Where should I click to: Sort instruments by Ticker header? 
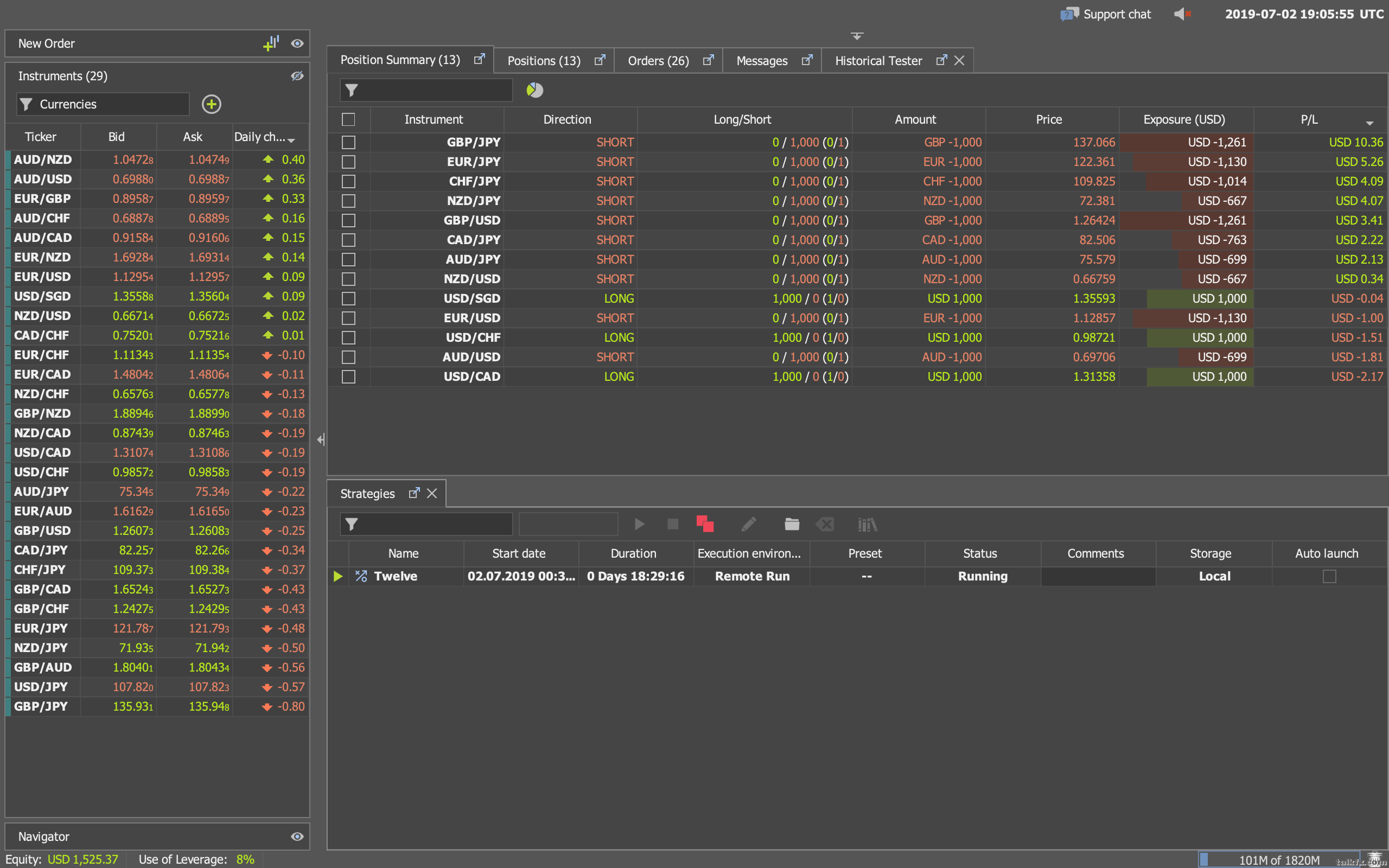click(42, 137)
